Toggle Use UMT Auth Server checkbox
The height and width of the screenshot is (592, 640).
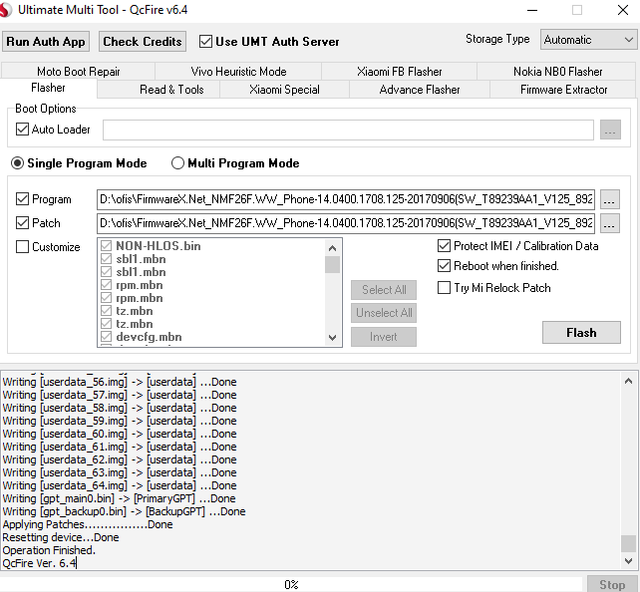click(205, 42)
